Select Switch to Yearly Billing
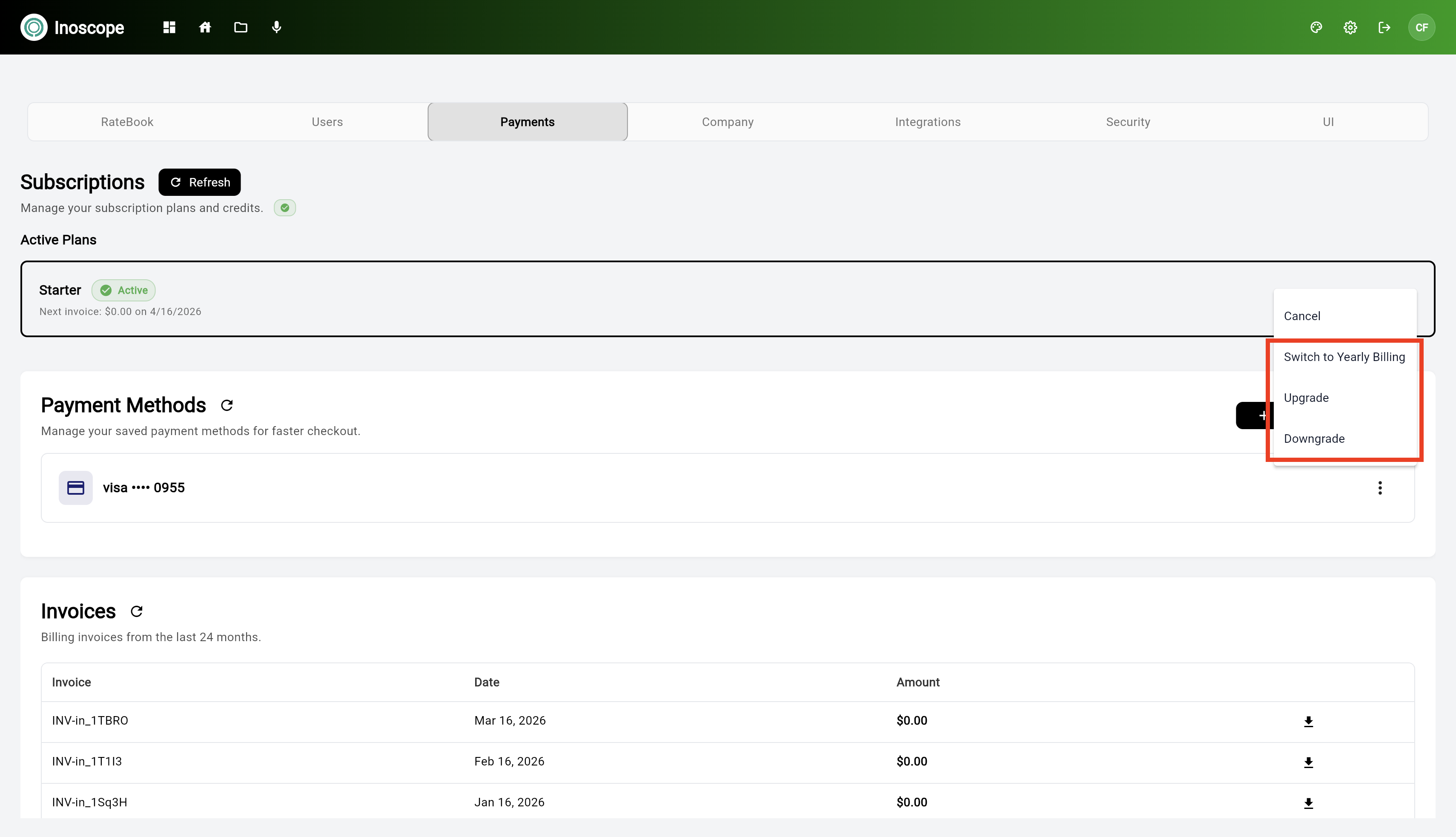The image size is (1456, 837). click(x=1344, y=356)
